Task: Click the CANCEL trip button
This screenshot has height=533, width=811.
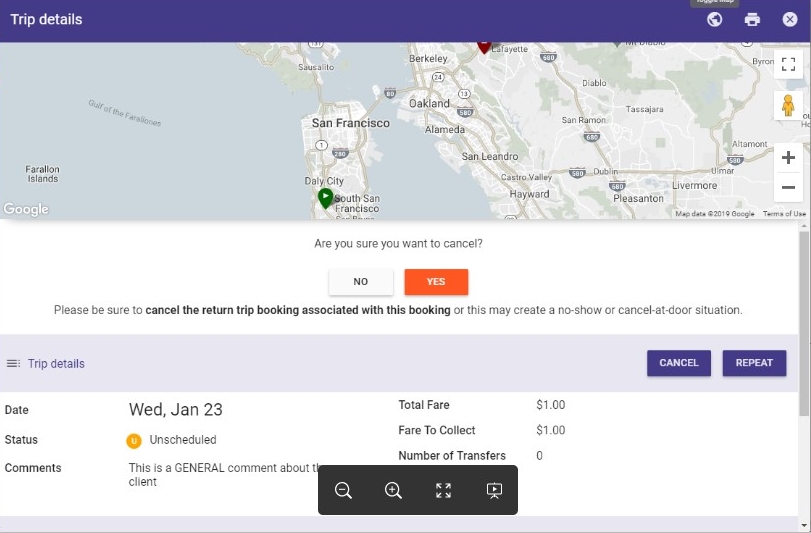Action: click(679, 363)
